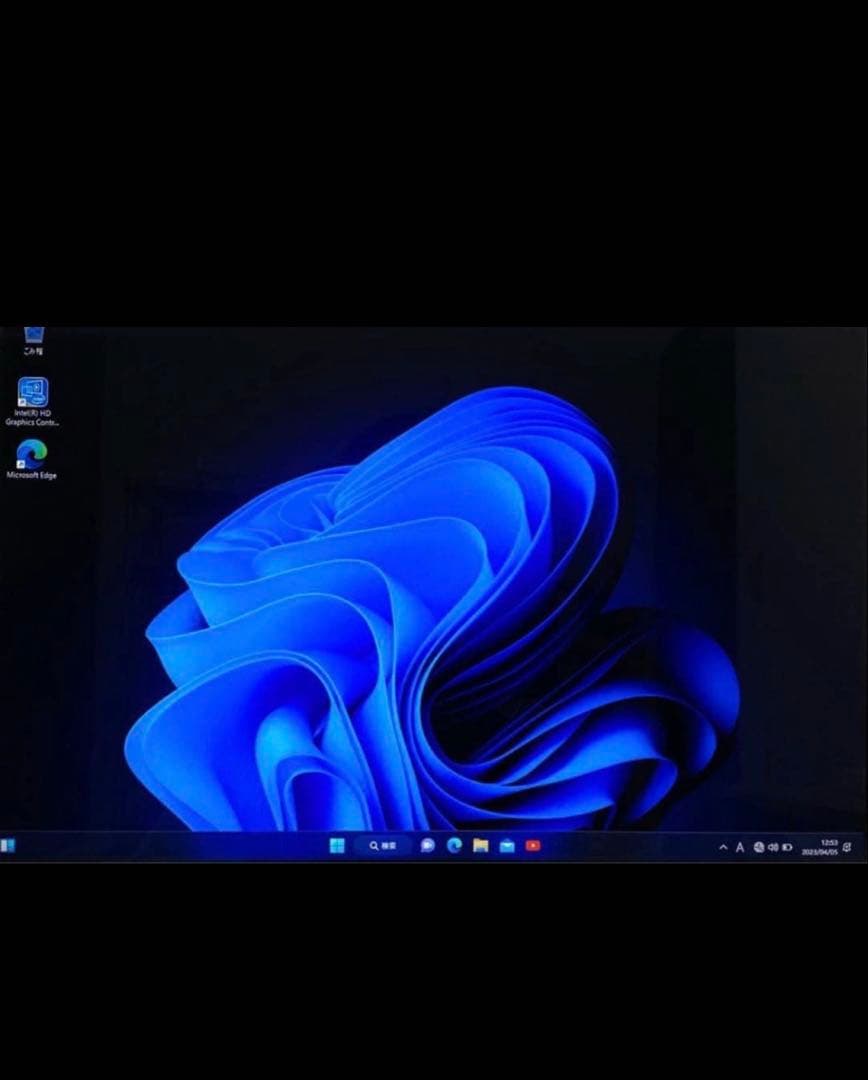Open the Chat app from taskbar
868x1080 pixels.
[427, 846]
